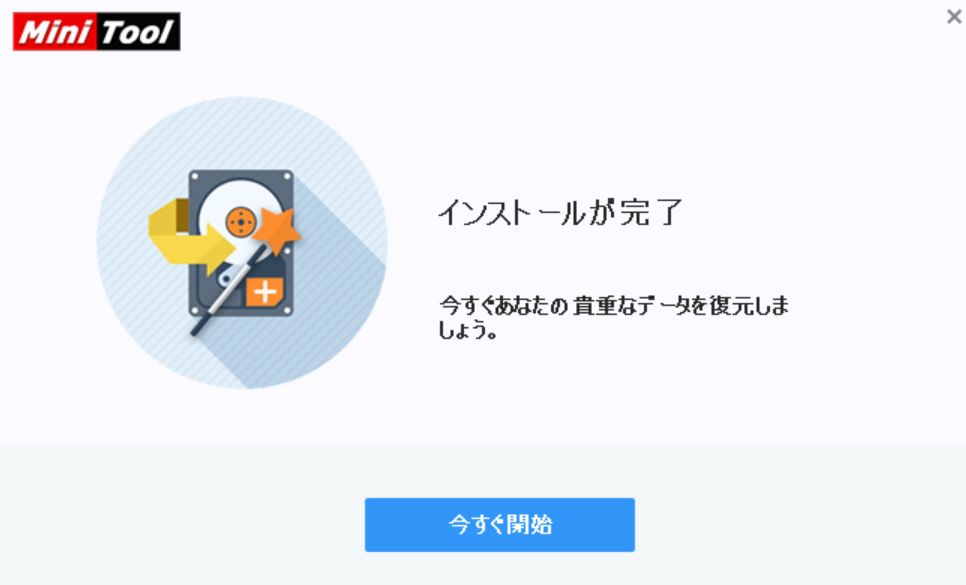
Task: Click the black Tool part of the logo
Action: (x=139, y=31)
